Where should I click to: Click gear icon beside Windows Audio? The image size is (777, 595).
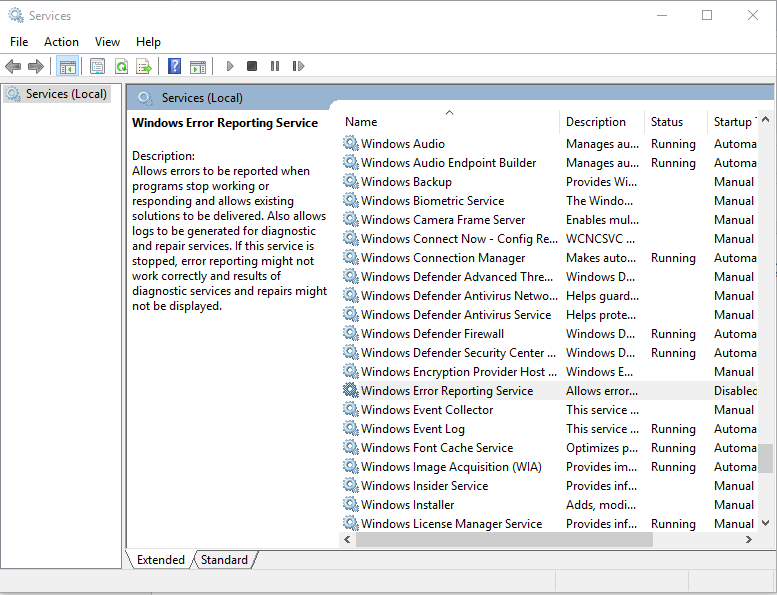tap(351, 143)
